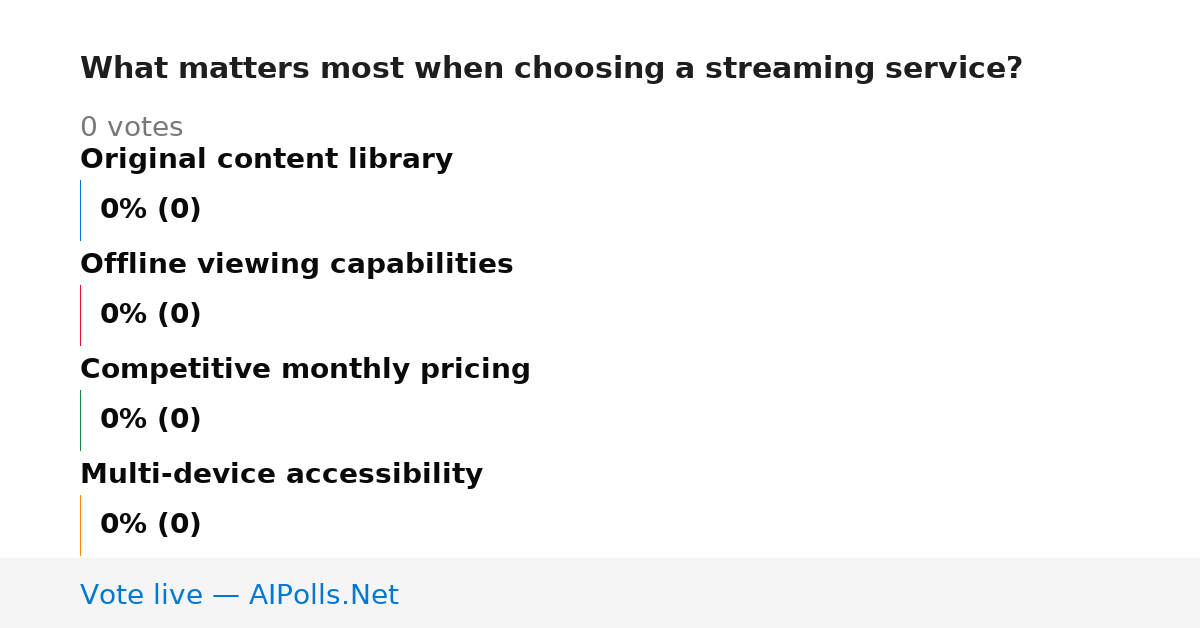Click the poll question heading about streaming service

[551, 69]
